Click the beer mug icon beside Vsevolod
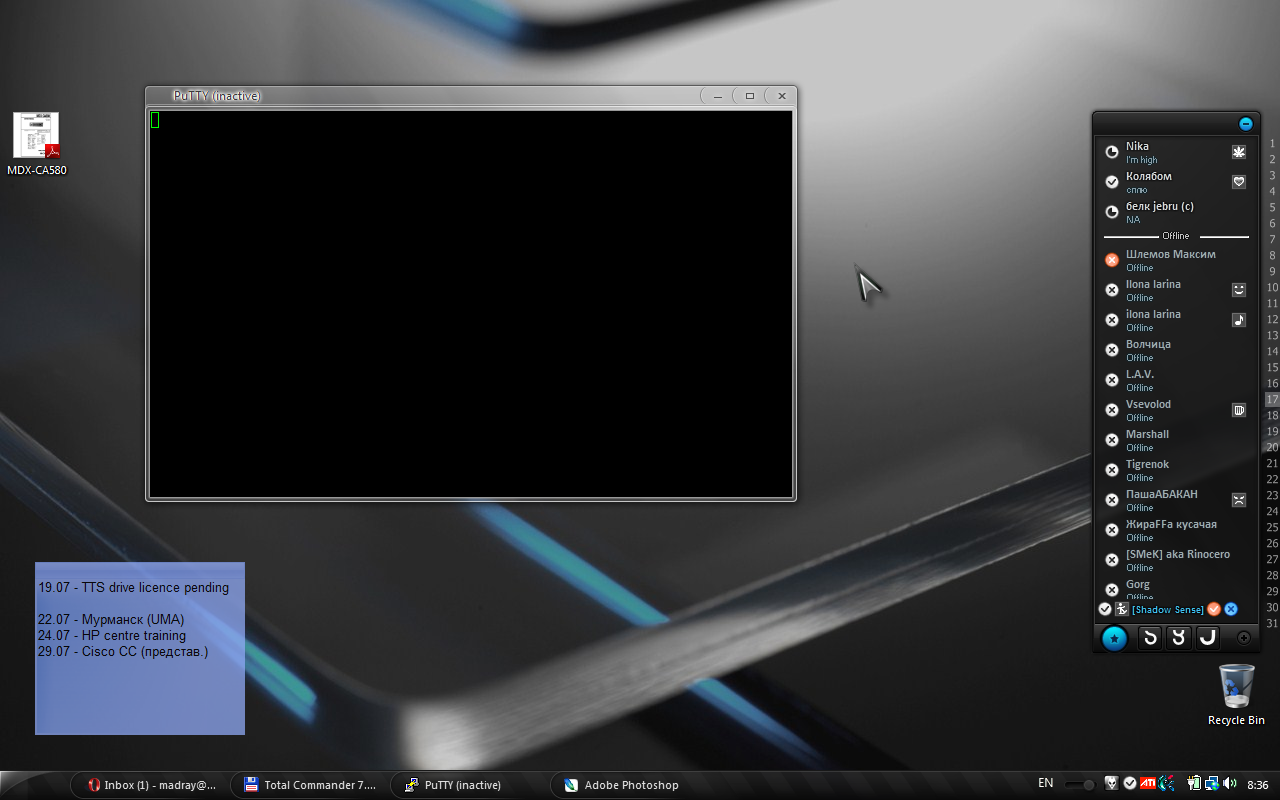The width and height of the screenshot is (1280, 800). coord(1239,410)
